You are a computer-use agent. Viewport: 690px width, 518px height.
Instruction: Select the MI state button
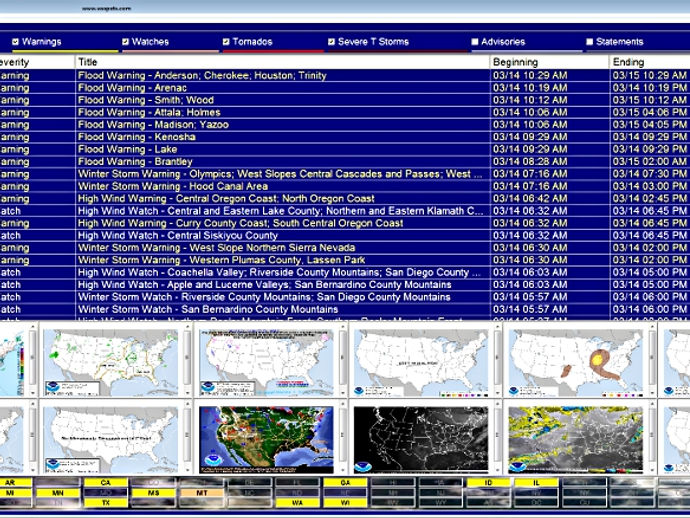(x=15, y=492)
